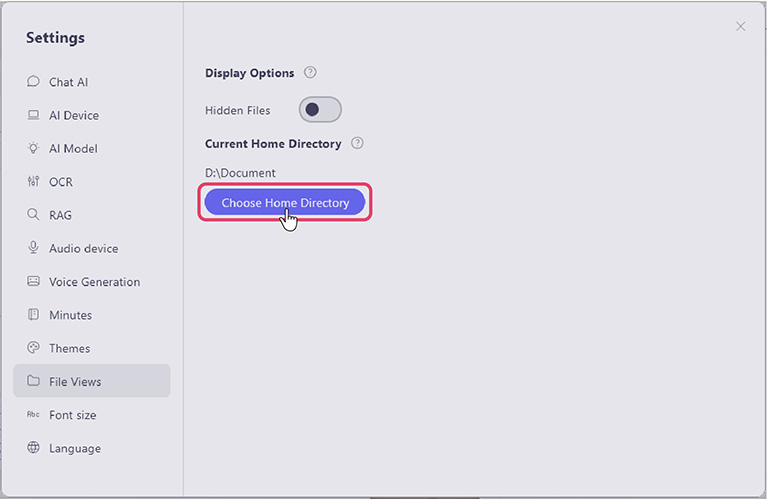767x499 pixels.
Task: Close the Settings dialog
Action: click(x=740, y=27)
